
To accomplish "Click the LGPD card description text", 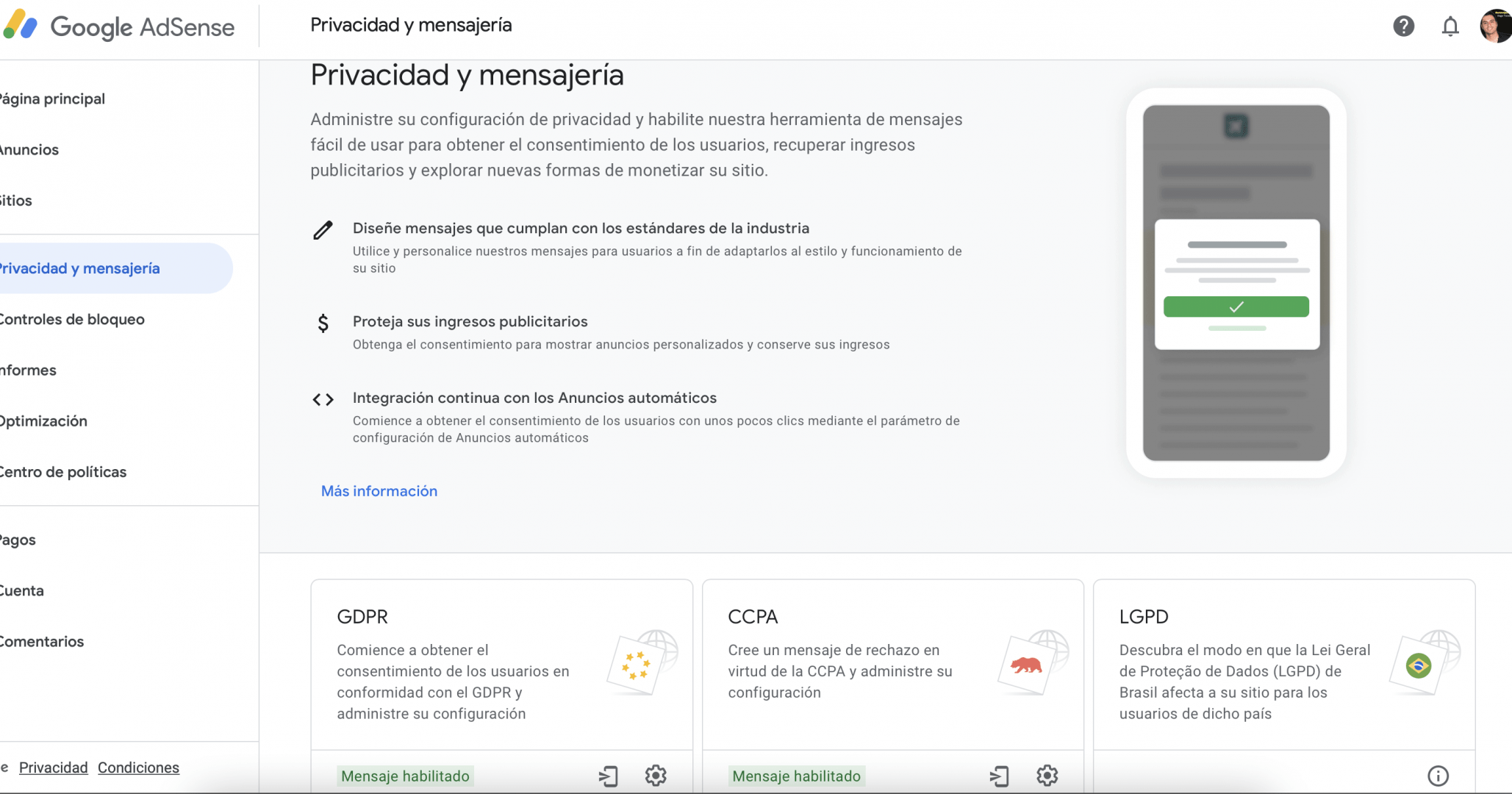I will click(1244, 682).
